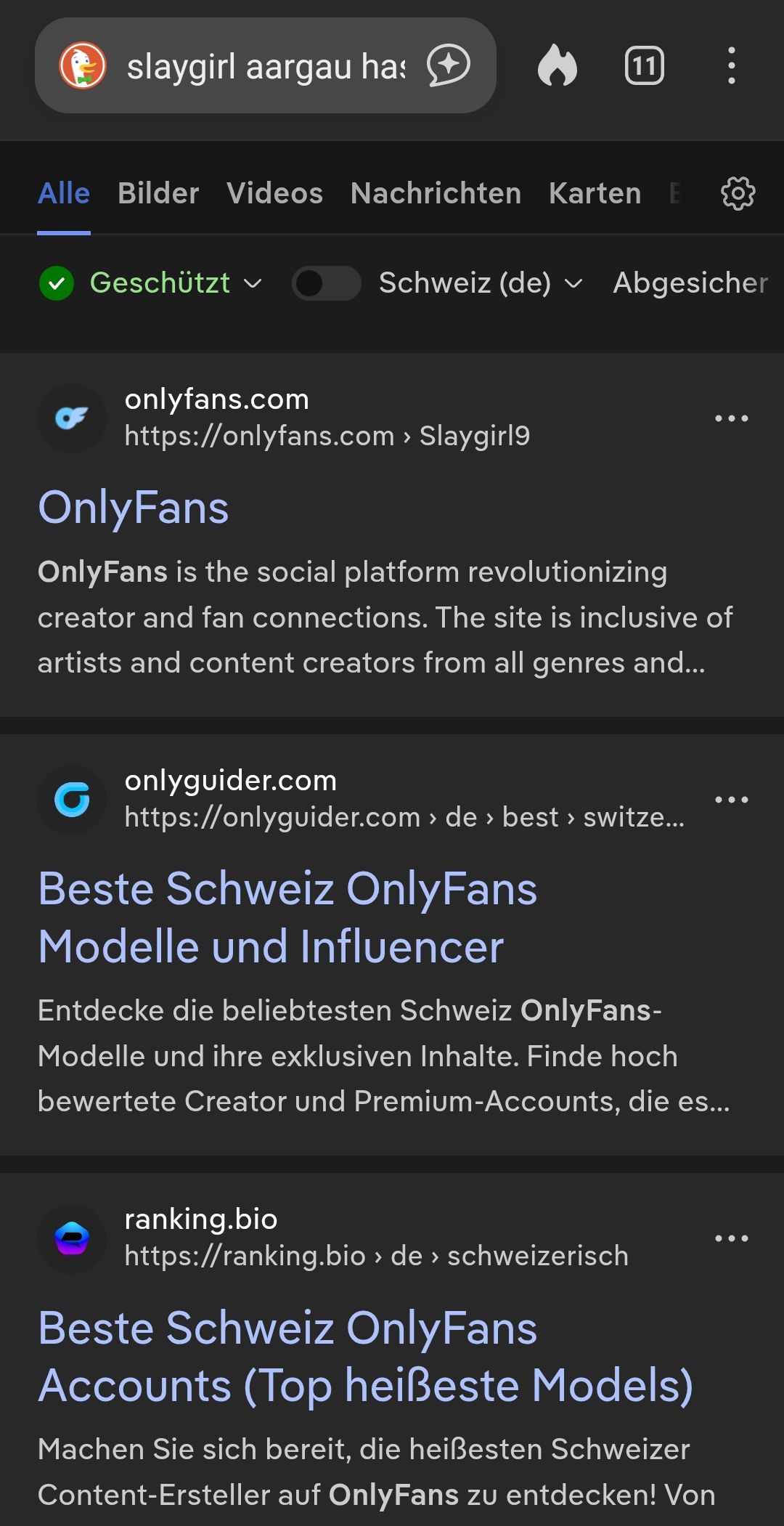Switch to the Videos tab
This screenshot has width=784, height=1526.
click(274, 194)
